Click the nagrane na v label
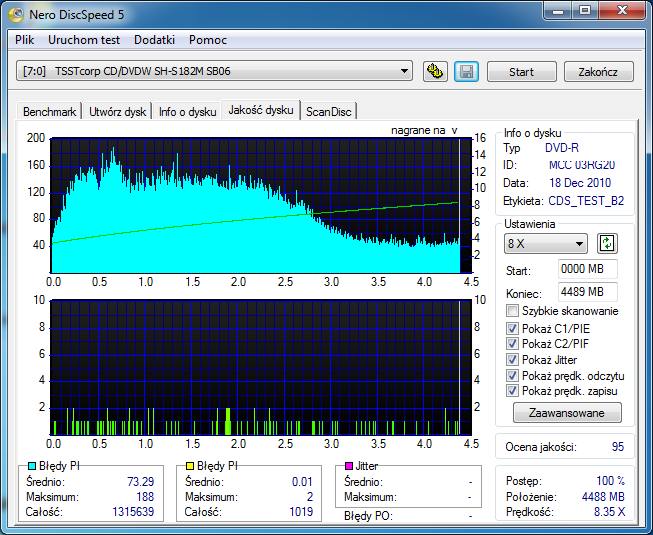 point(424,130)
